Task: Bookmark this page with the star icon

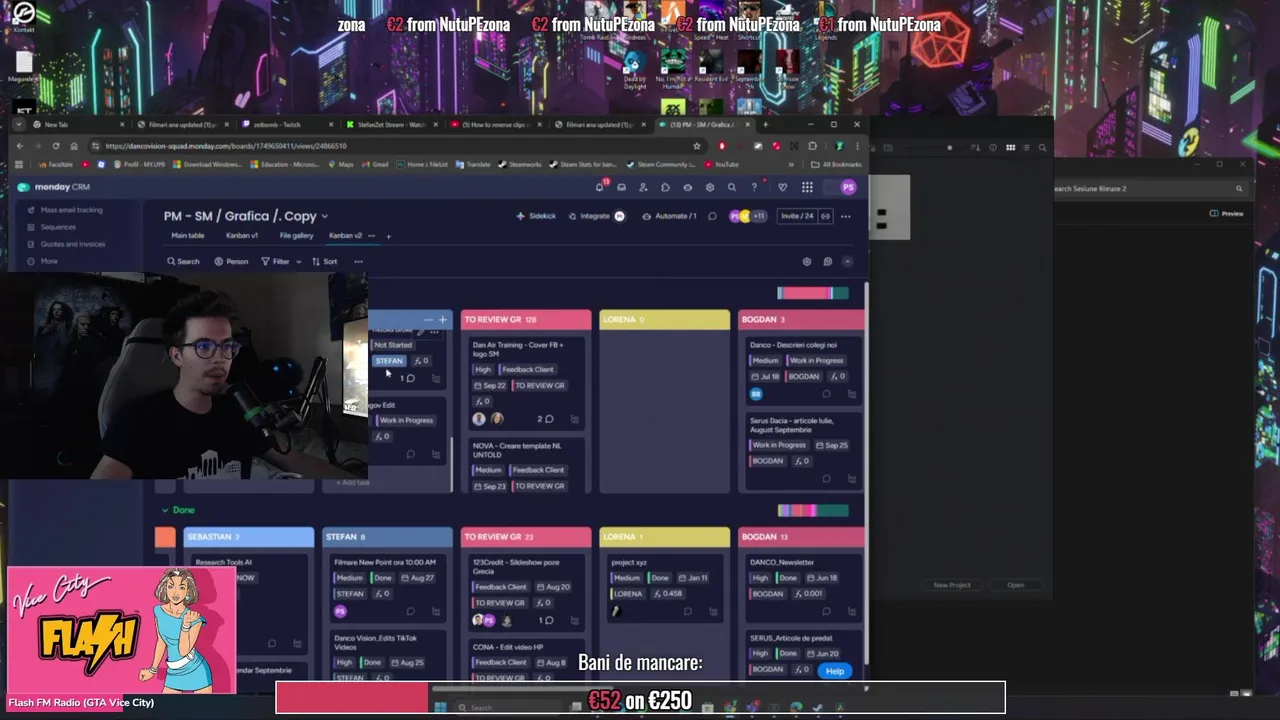Action: click(x=697, y=146)
